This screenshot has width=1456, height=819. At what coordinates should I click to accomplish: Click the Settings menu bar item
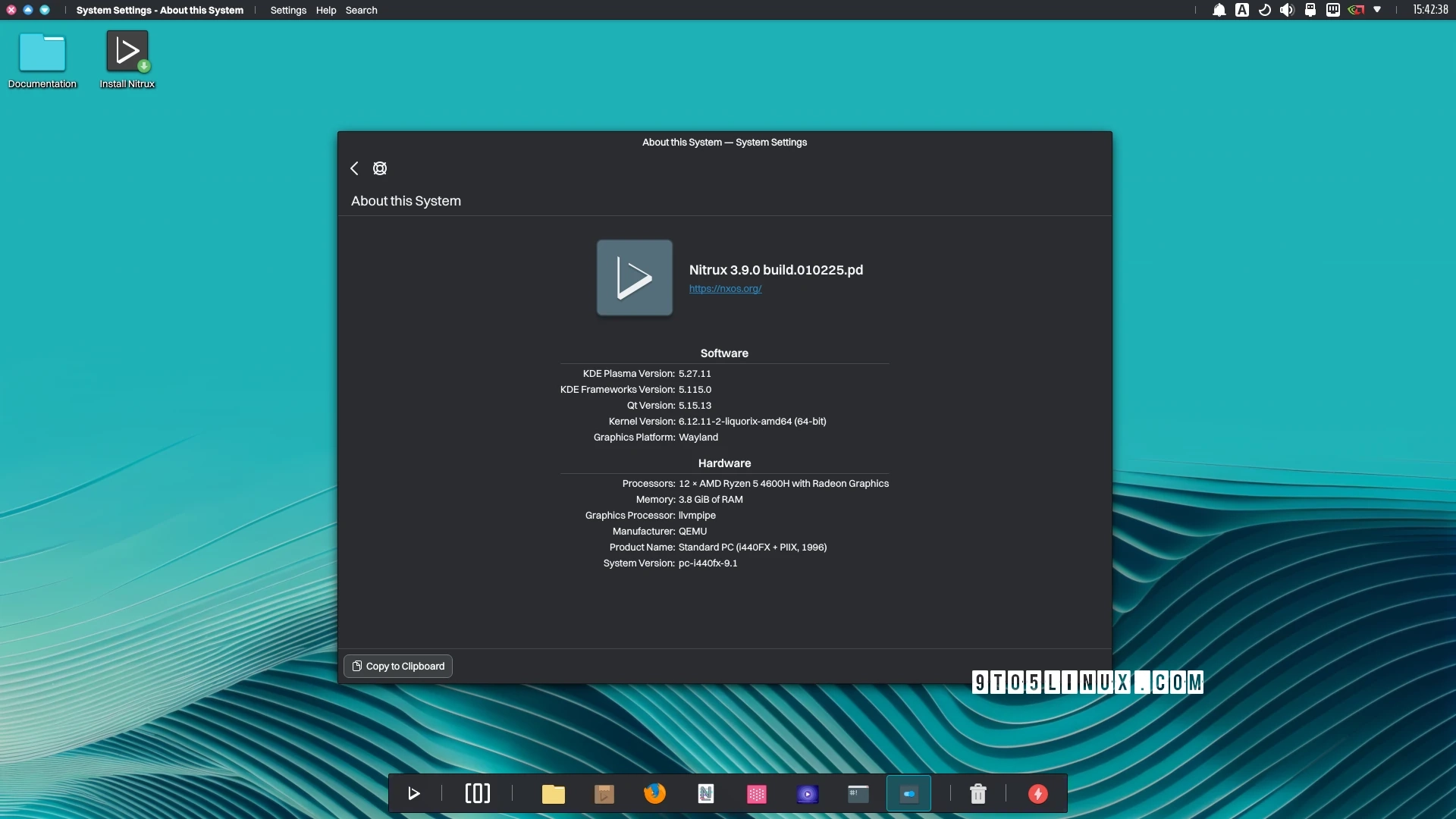point(288,10)
